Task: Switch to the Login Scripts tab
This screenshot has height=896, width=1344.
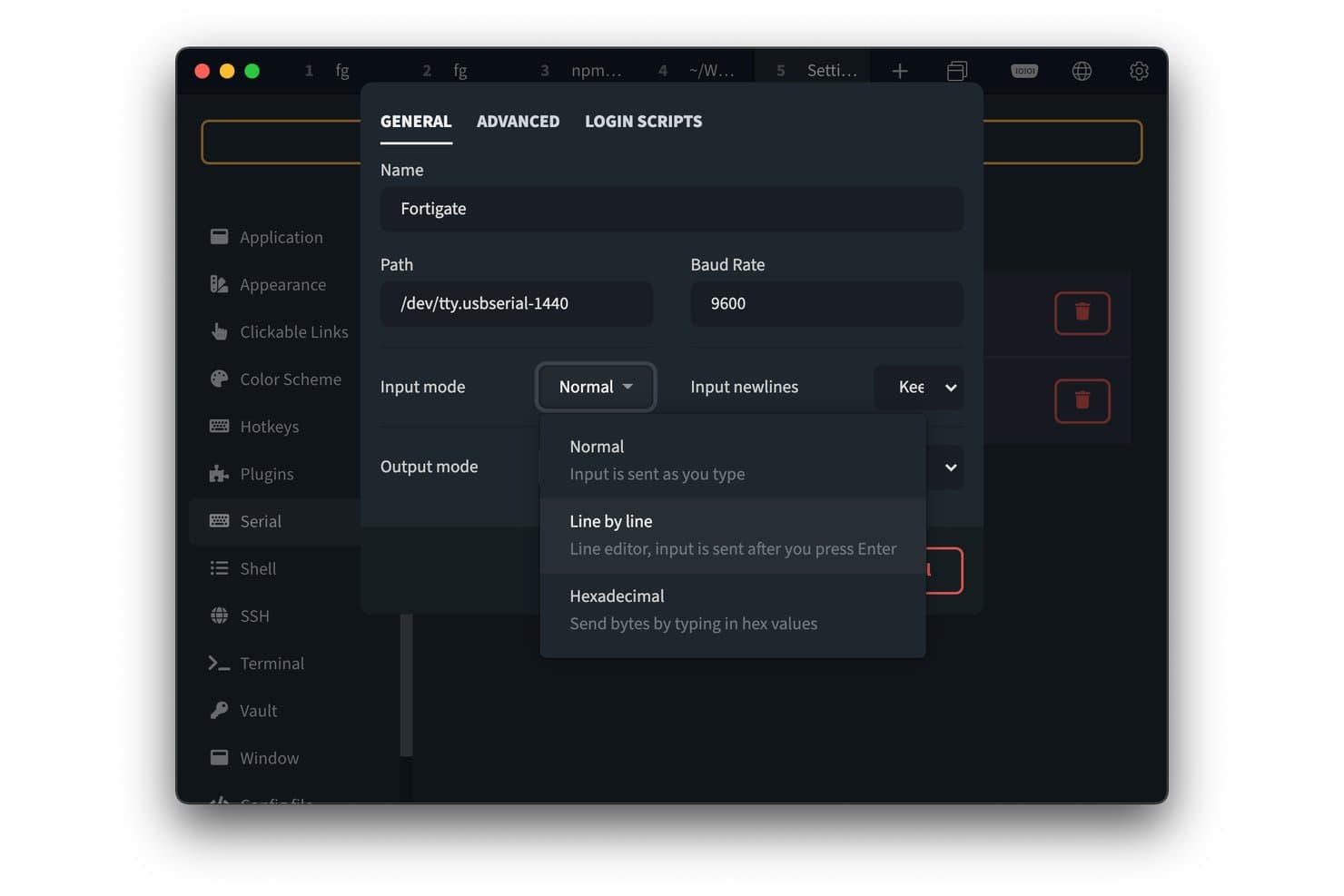Action: click(x=643, y=122)
